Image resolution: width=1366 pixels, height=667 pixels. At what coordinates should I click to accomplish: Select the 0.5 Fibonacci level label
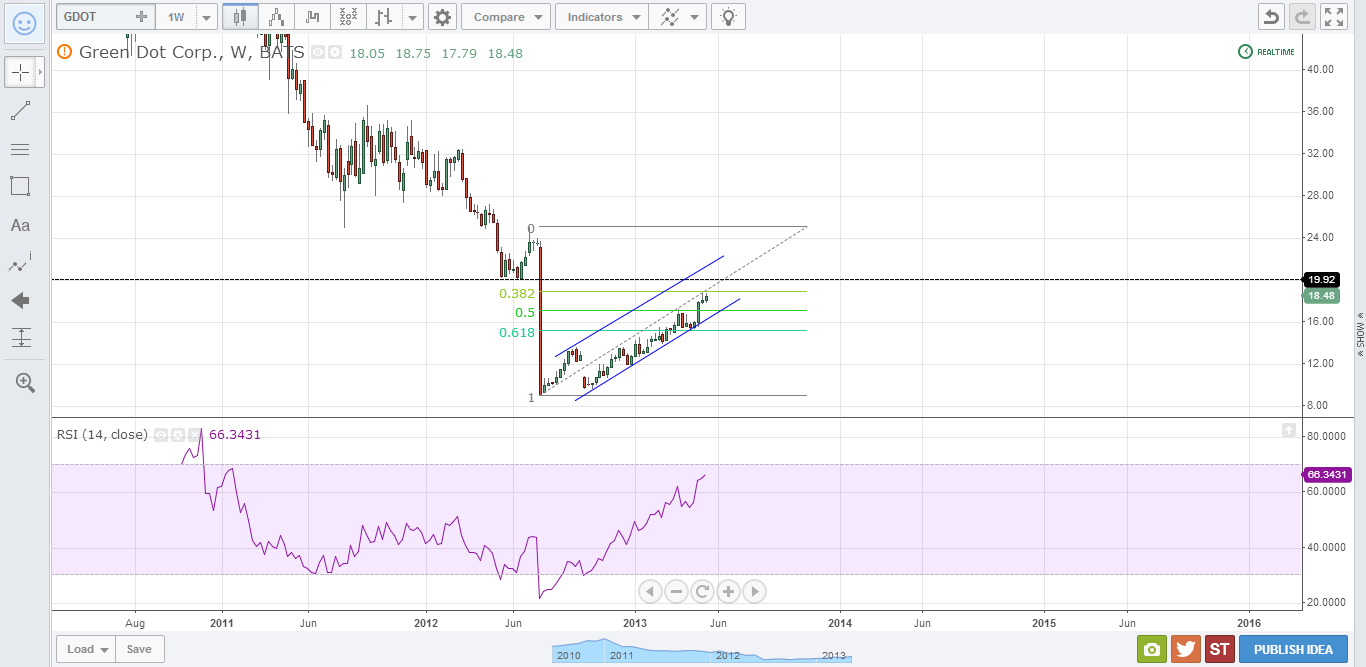pos(526,312)
